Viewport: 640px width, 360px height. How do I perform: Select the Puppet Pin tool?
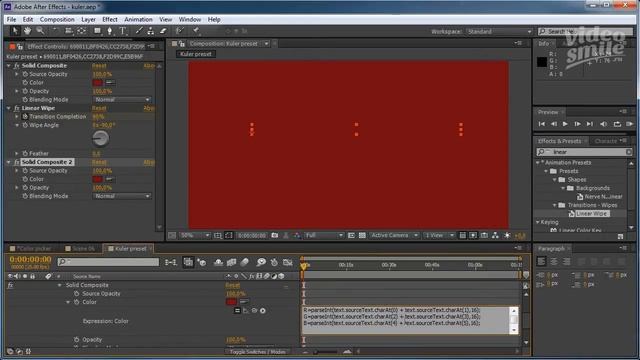[x=196, y=31]
